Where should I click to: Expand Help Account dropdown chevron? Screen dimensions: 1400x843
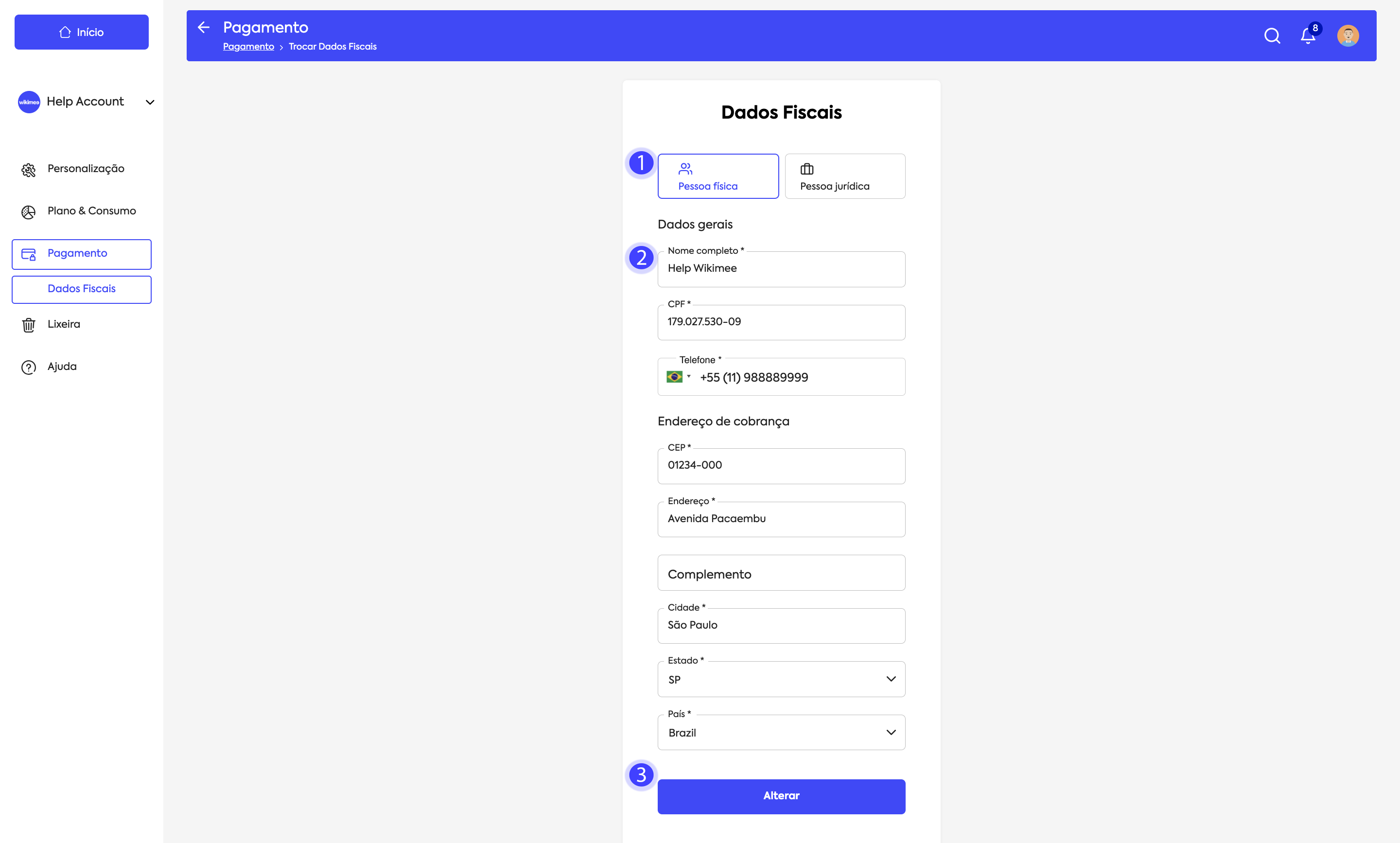[x=150, y=102]
